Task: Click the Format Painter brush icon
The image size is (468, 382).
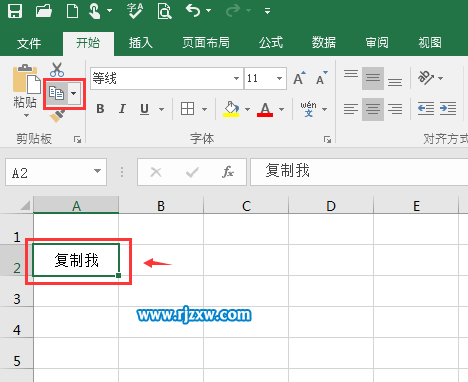Action: [57, 116]
